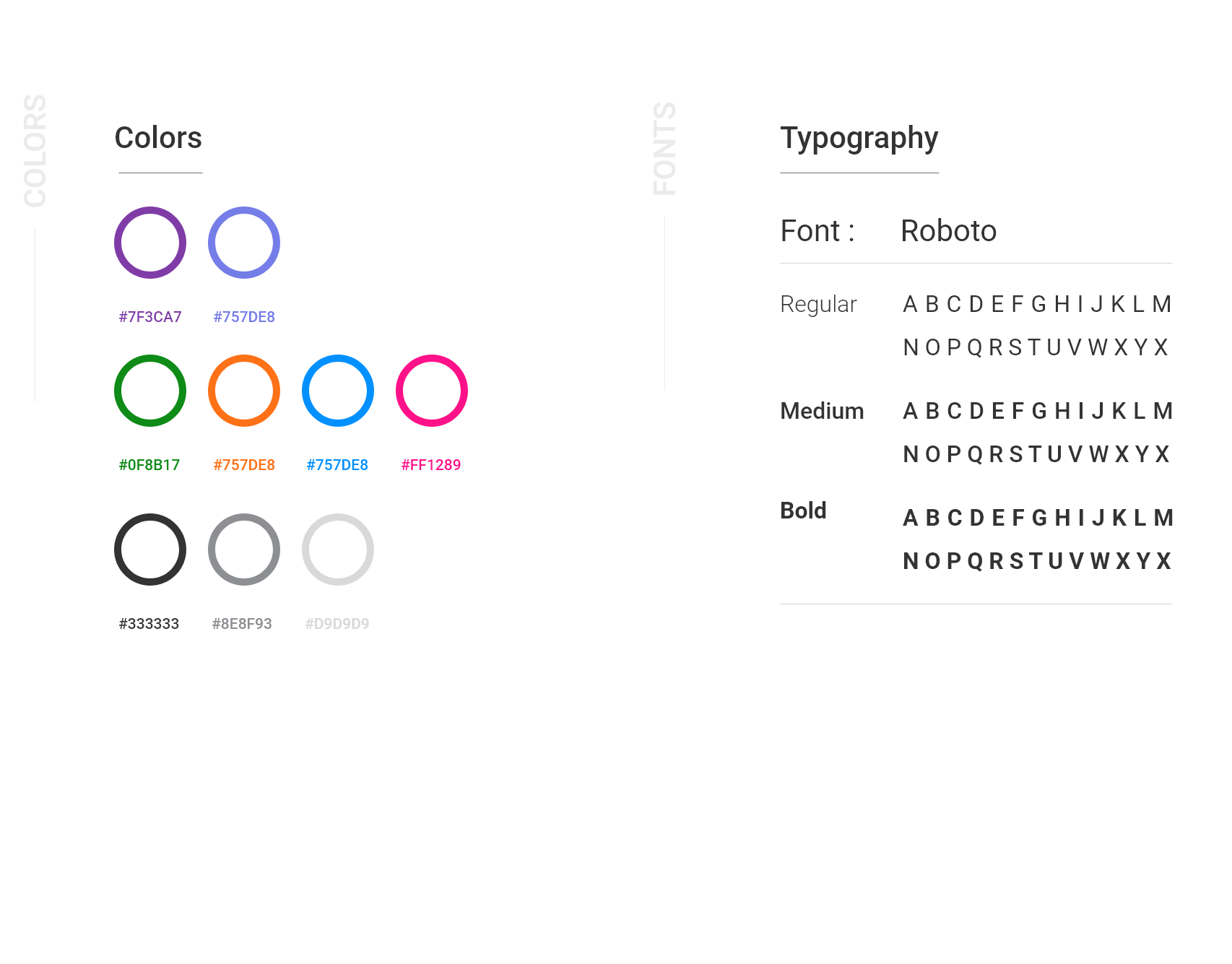Viewport: 1232px width, 964px height.
Task: Select the Regular weight label
Action: point(818,305)
